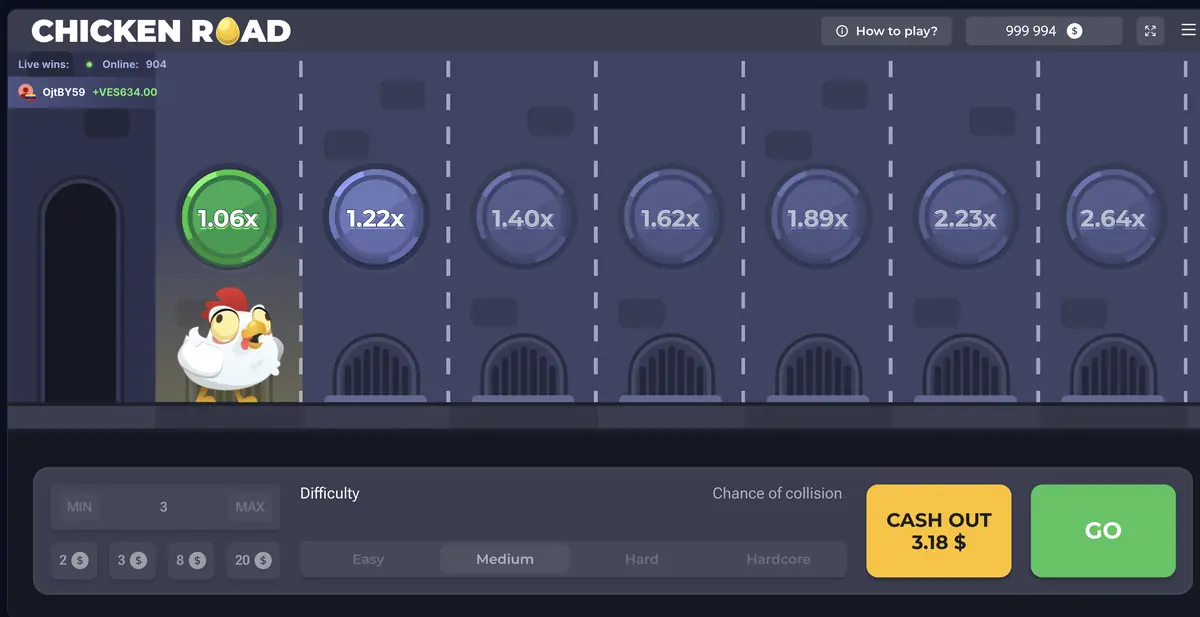Click the green online status dot
This screenshot has width=1200, height=617.
[x=89, y=64]
